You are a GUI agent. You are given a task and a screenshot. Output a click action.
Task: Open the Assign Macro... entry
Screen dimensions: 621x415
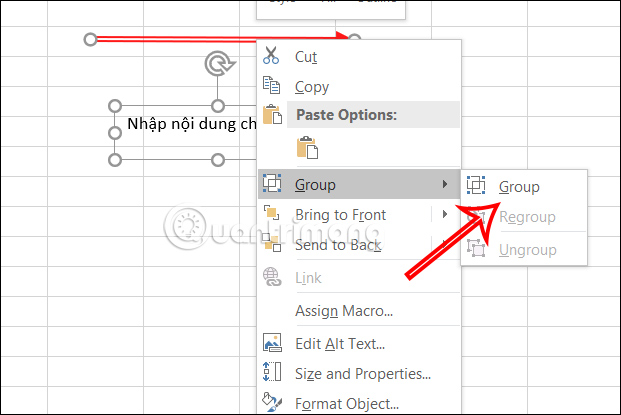coord(359,311)
